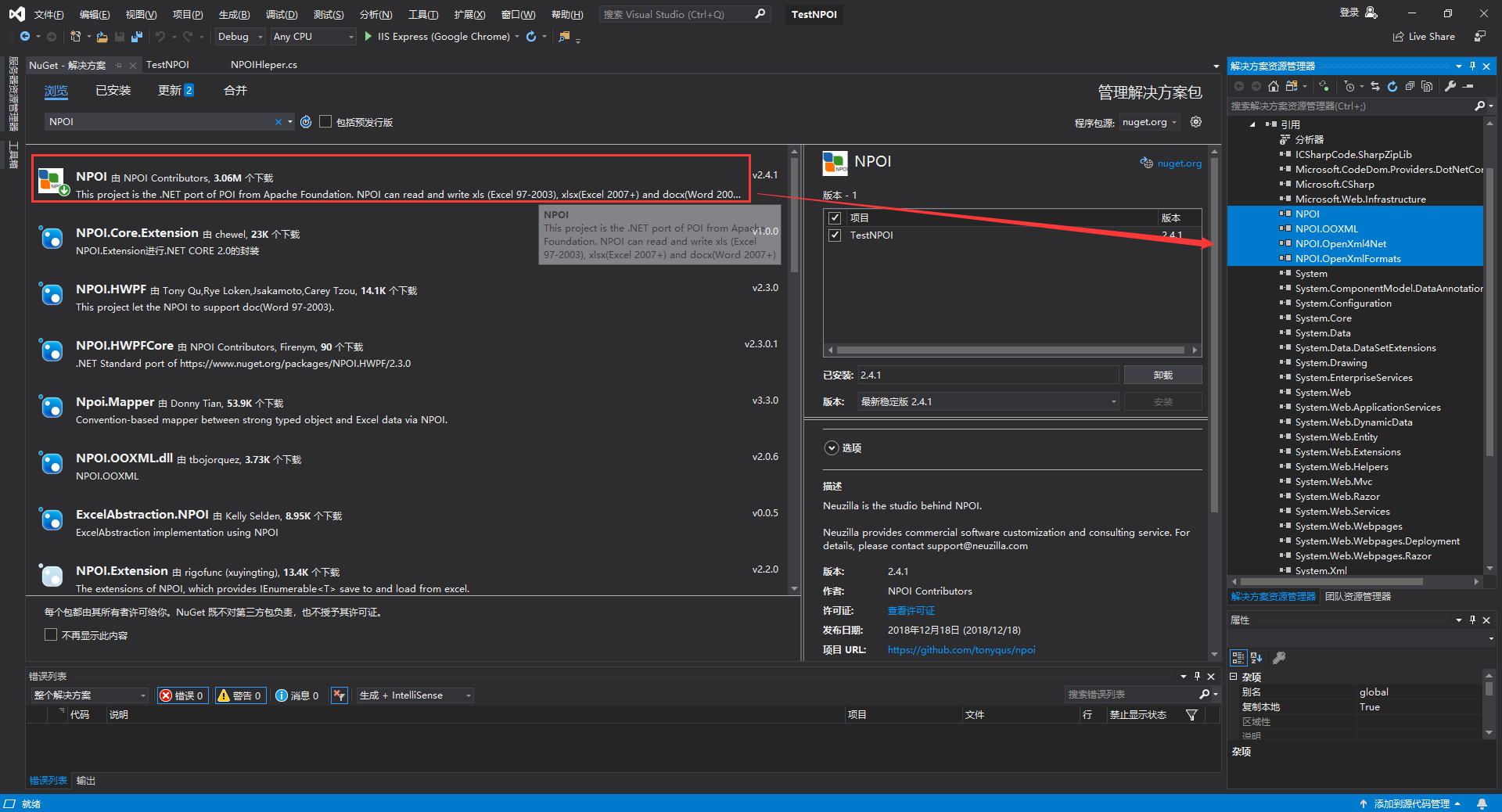Open NuGet settings gear beside package source
Image resolution: width=1502 pixels, height=812 pixels.
tap(1195, 122)
